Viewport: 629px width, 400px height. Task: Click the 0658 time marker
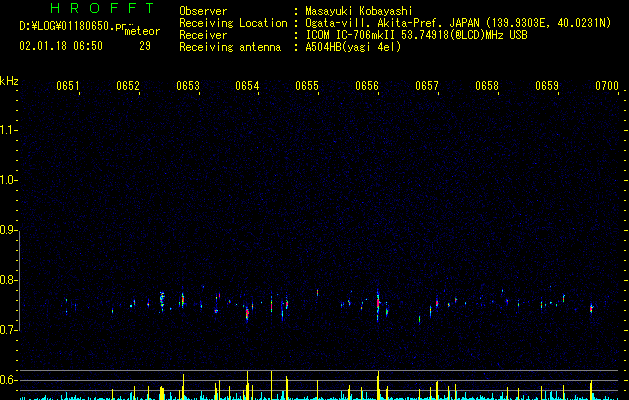click(487, 86)
